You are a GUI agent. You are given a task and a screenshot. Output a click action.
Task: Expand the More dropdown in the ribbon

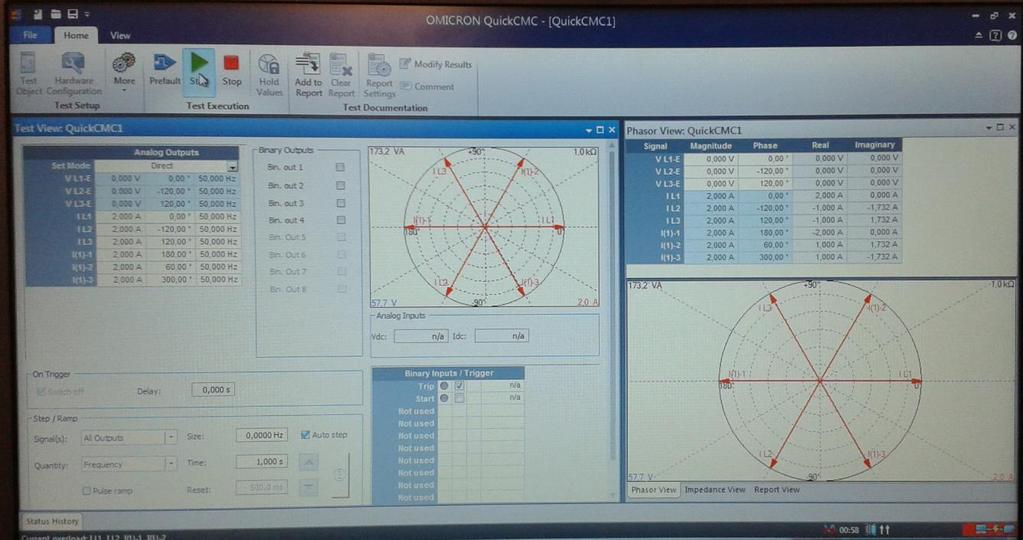(x=124, y=89)
